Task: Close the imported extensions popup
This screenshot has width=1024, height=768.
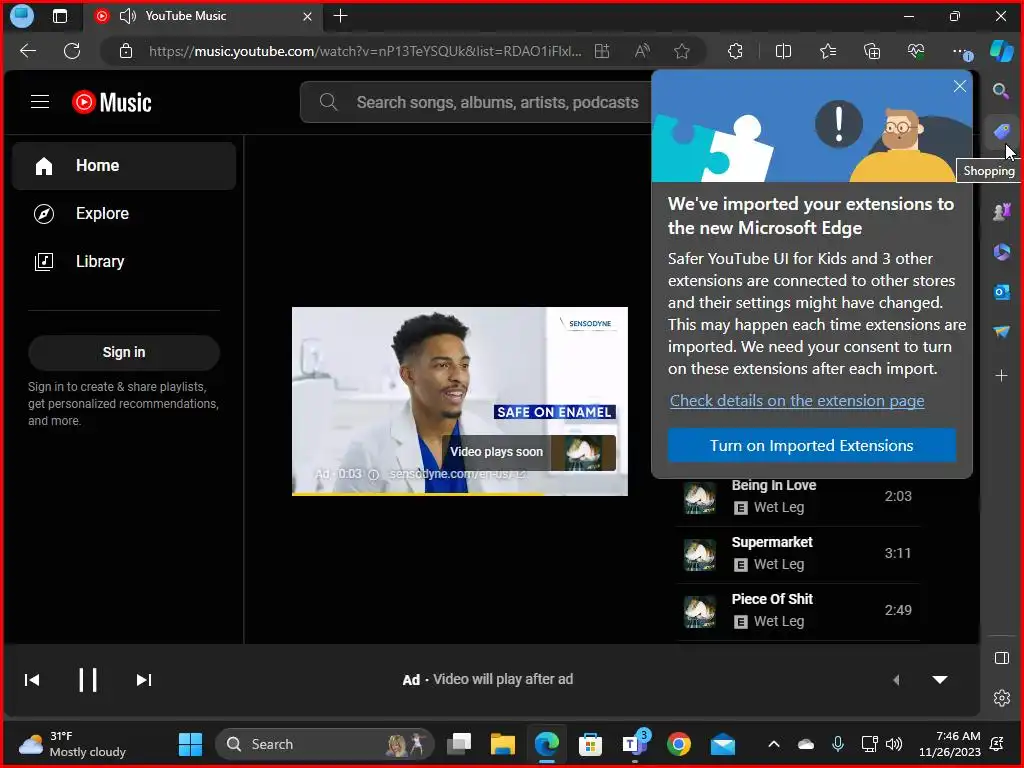Action: [959, 86]
